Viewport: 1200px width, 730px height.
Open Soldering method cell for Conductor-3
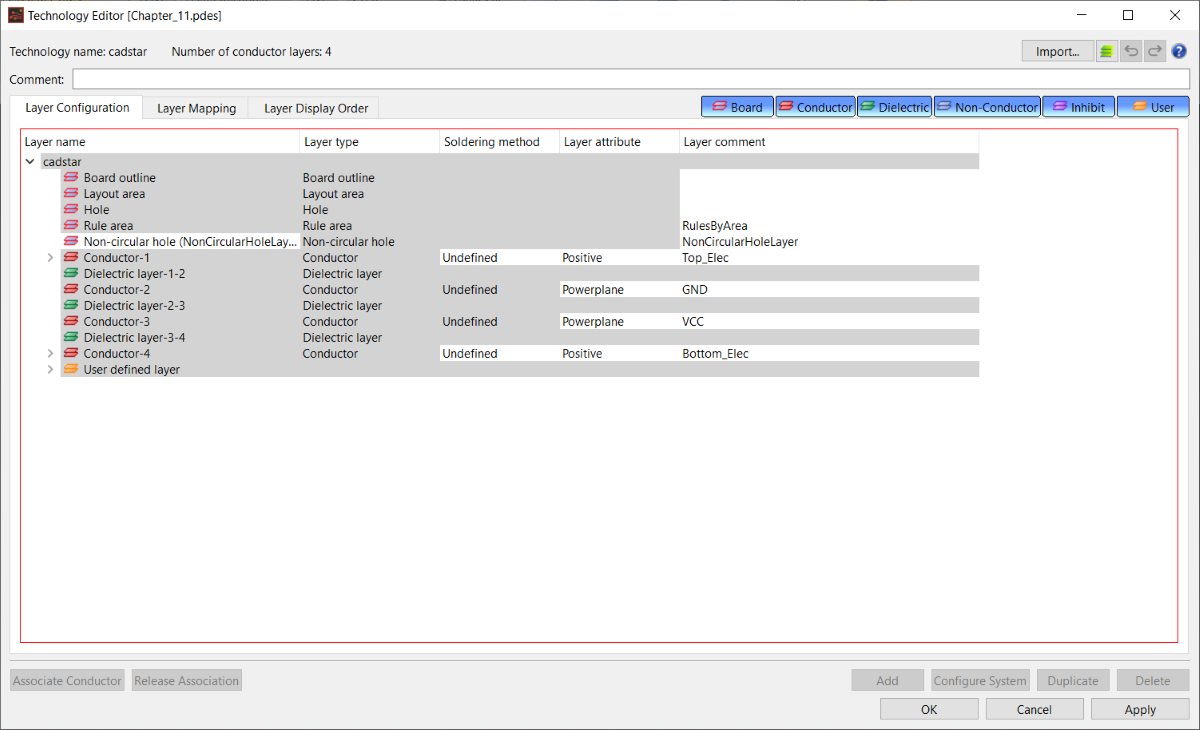pyautogui.click(x=499, y=322)
